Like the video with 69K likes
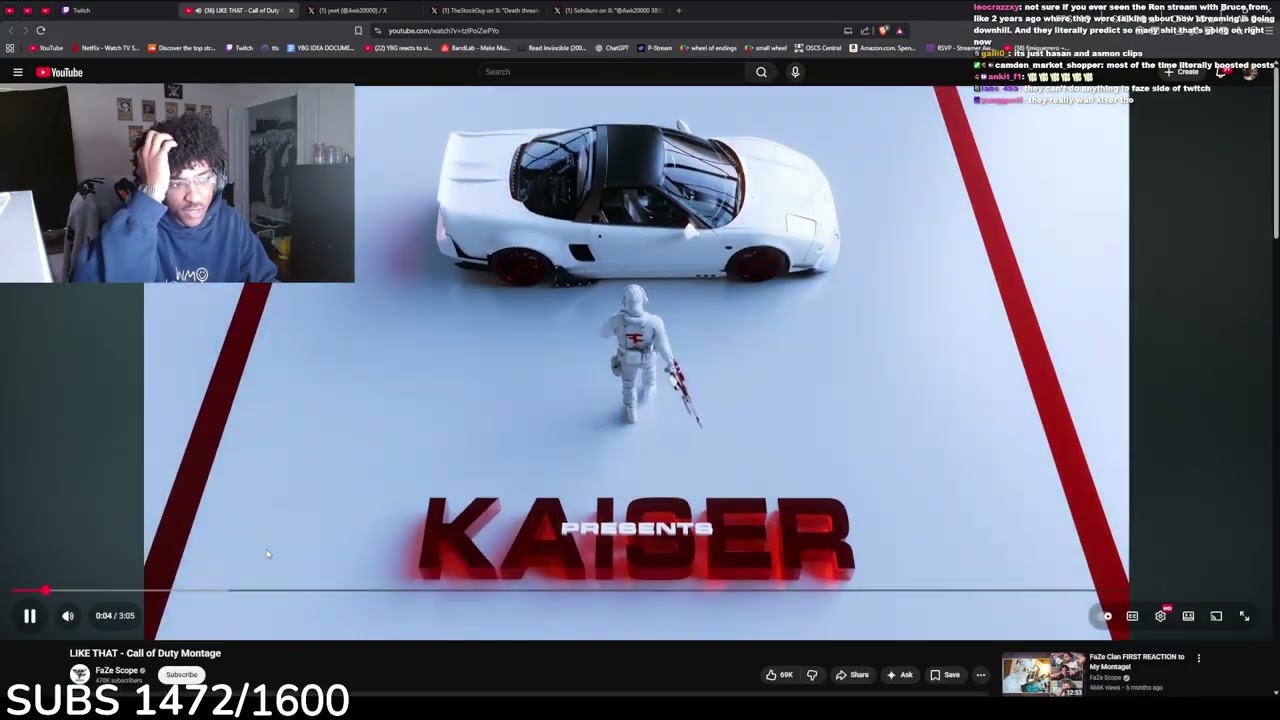The height and width of the screenshot is (720, 1280). point(779,675)
